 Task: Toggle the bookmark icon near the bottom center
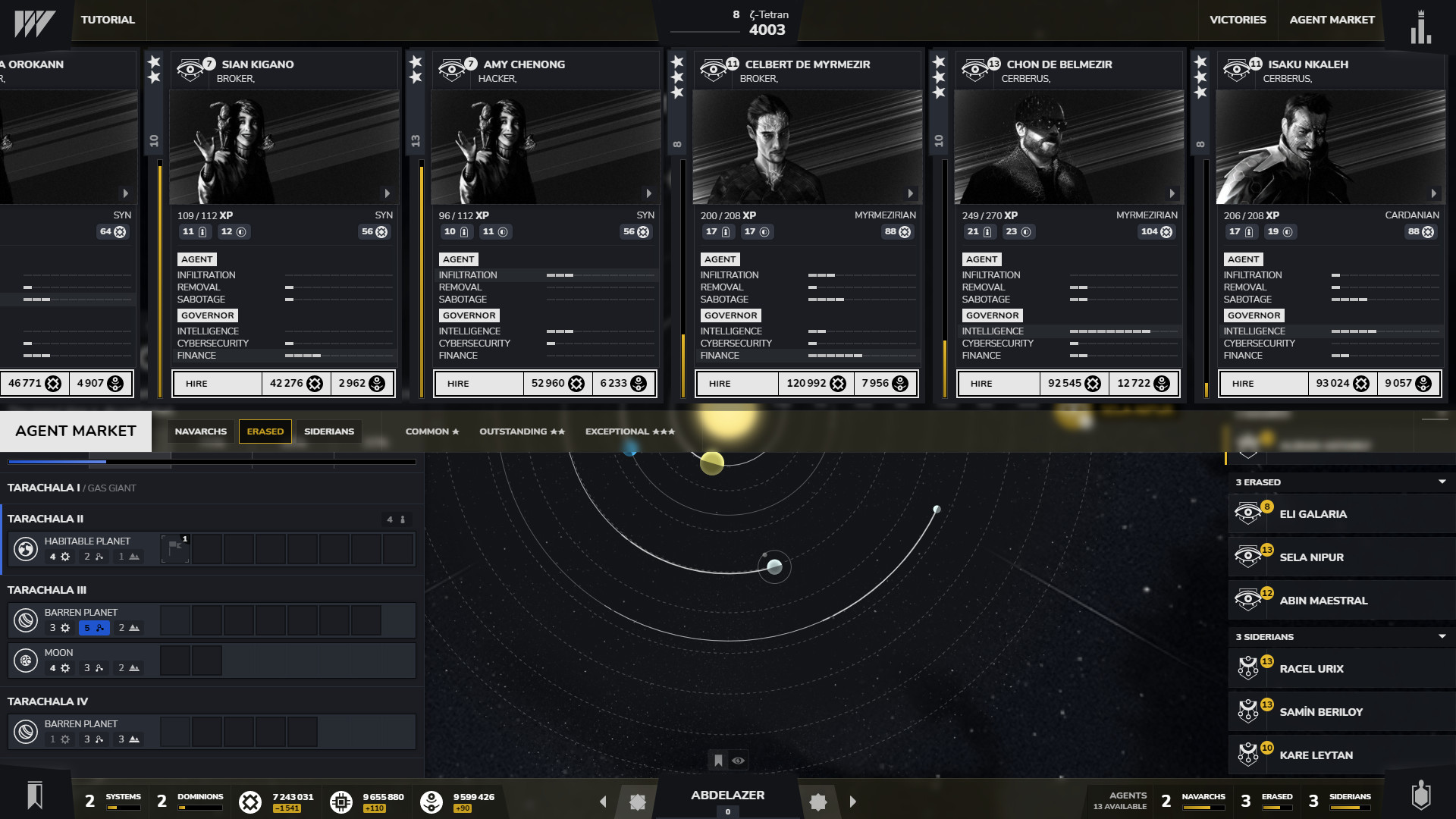[x=717, y=759]
